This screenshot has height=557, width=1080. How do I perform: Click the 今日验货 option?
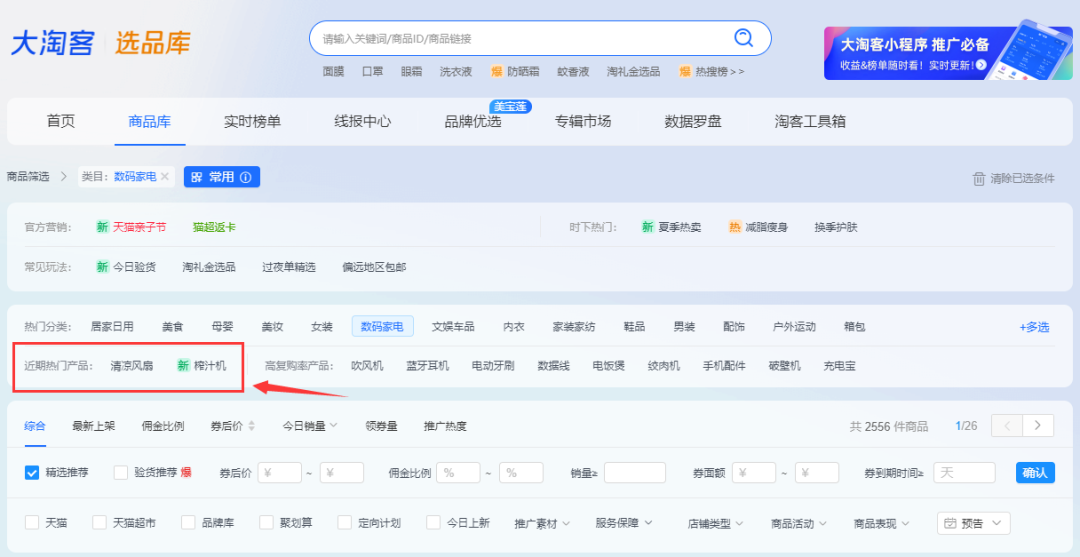tap(134, 267)
